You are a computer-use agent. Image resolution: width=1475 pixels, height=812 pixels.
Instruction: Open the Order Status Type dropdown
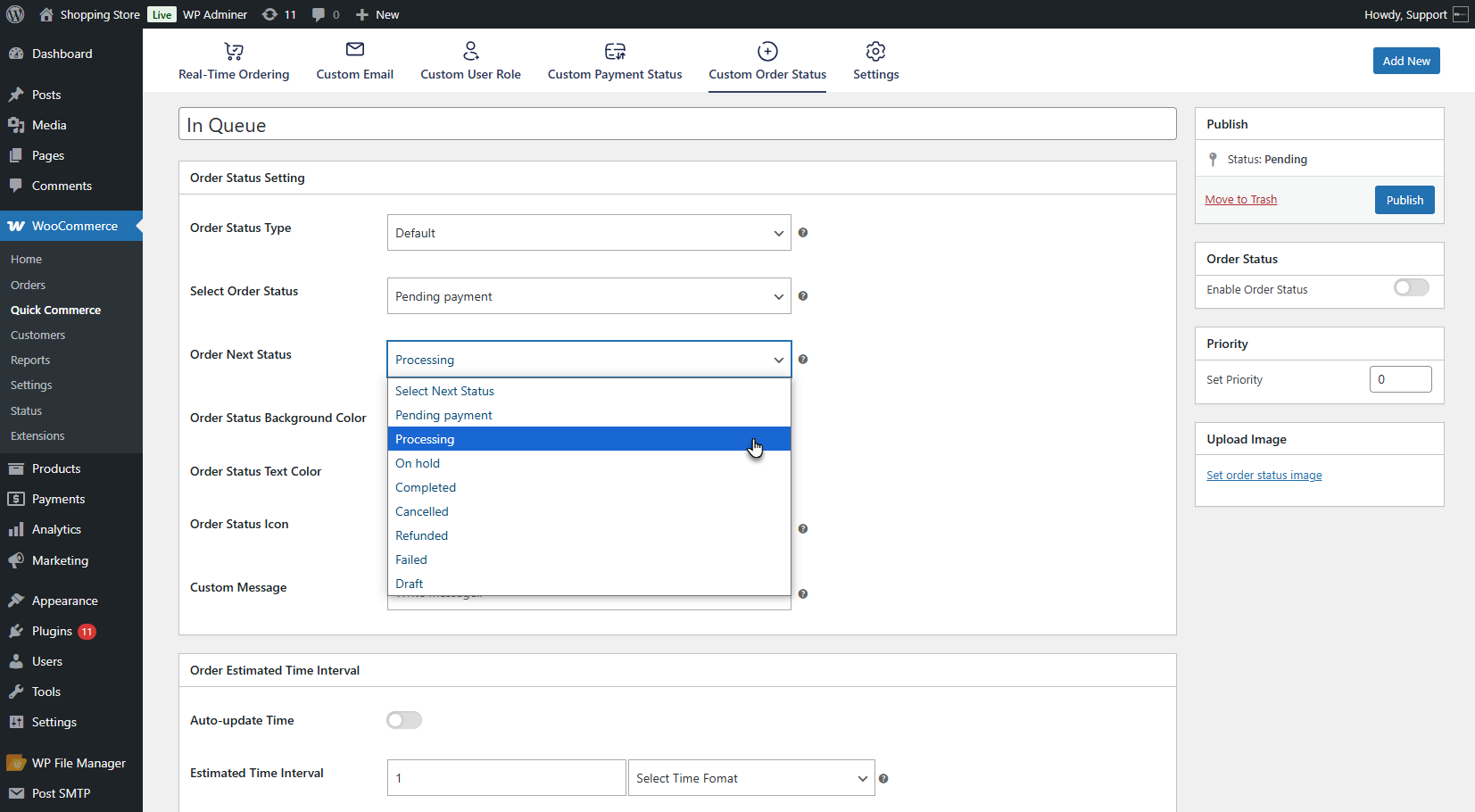click(589, 233)
